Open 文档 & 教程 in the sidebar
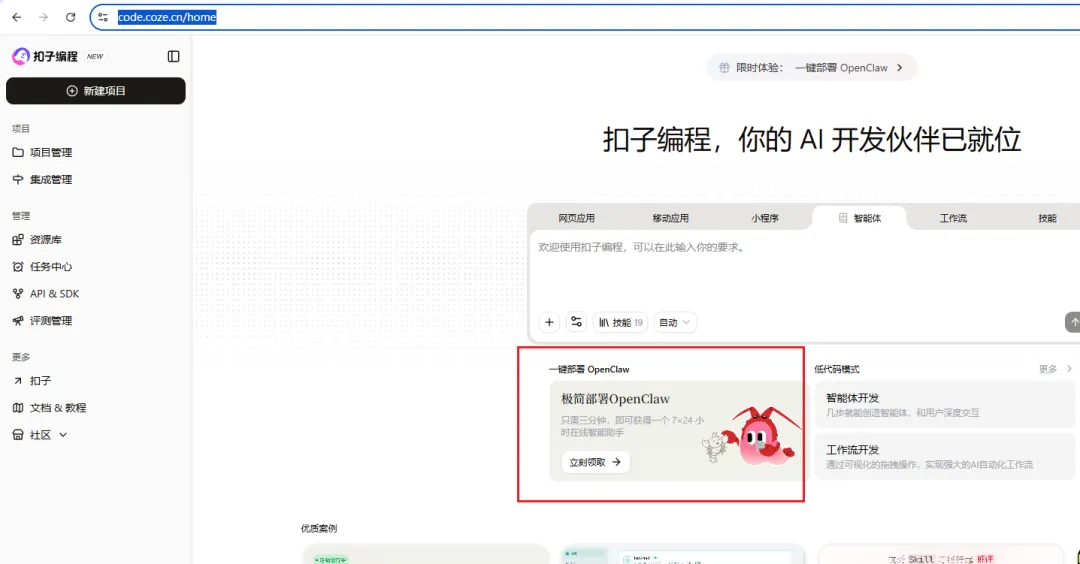This screenshot has height=564, width=1080. tap(96, 408)
